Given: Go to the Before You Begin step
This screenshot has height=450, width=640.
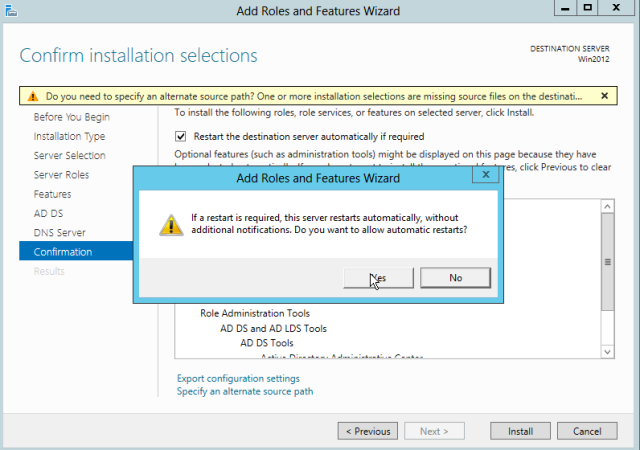Looking at the screenshot, I should pos(70,117).
